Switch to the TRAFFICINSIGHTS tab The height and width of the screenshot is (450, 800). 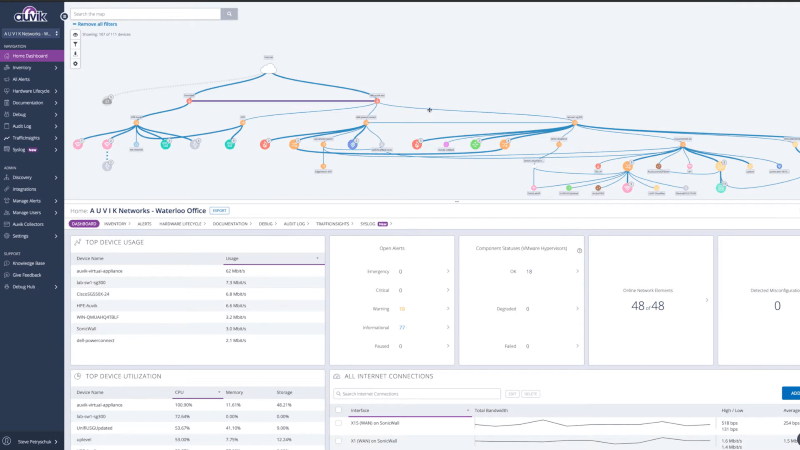(x=332, y=224)
